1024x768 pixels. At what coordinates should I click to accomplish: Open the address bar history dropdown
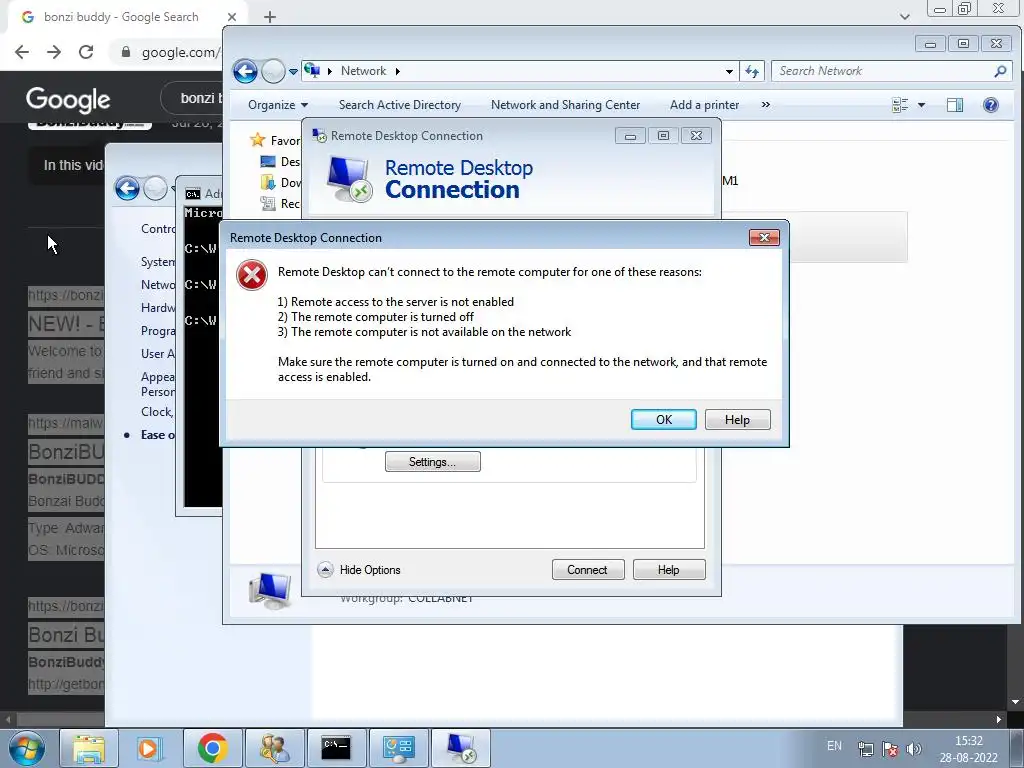[729, 71]
